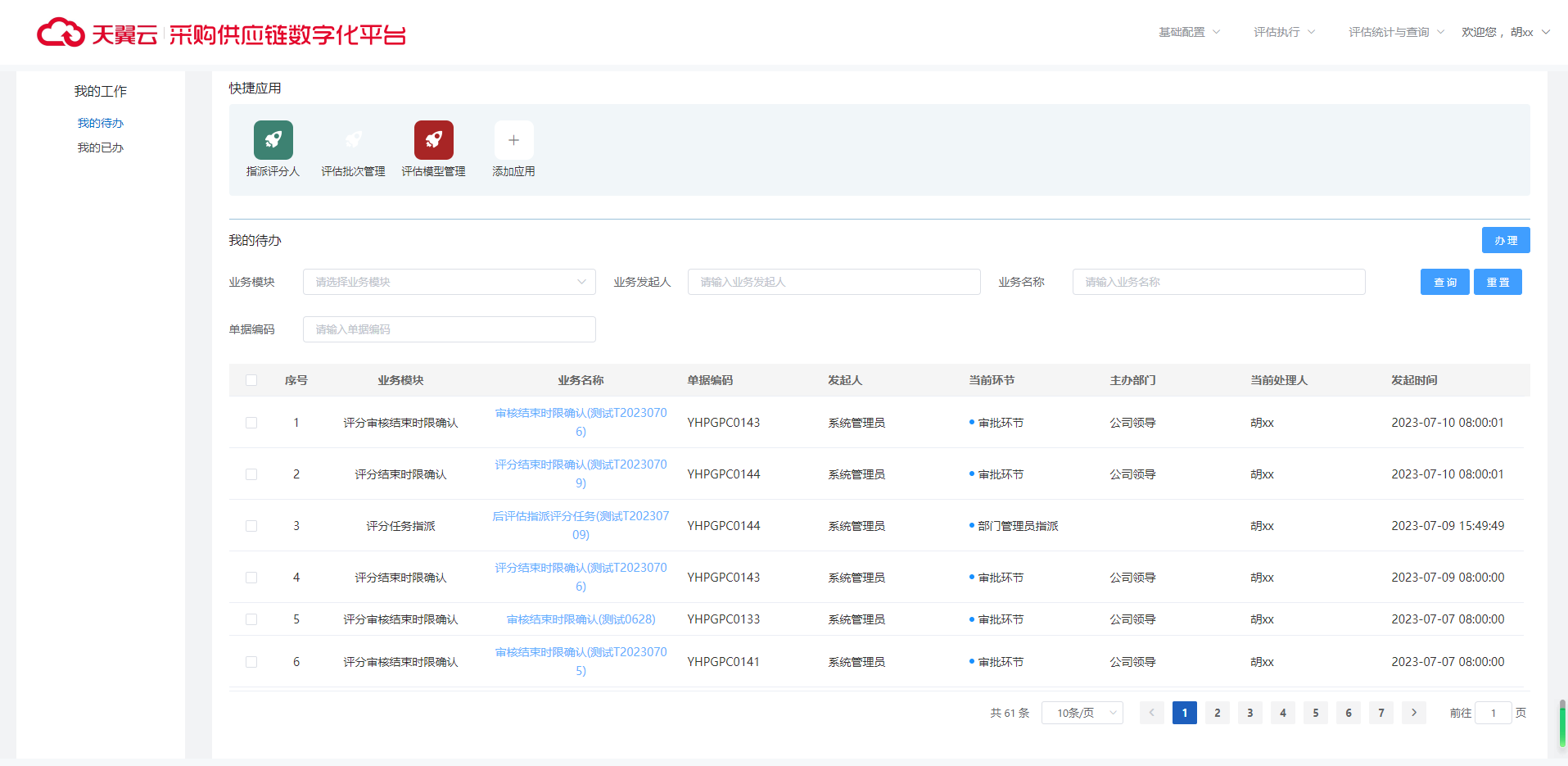Open the 10条/页 page size dropdown
The image size is (1568, 766).
coord(1082,713)
